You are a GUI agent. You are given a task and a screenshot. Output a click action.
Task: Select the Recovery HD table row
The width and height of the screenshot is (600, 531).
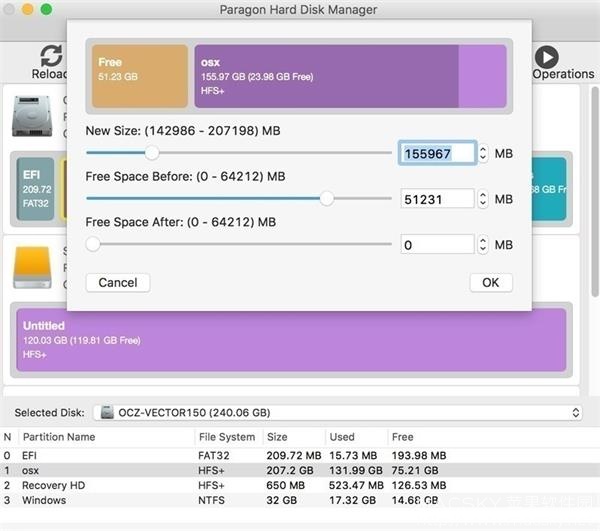[x=300, y=485]
